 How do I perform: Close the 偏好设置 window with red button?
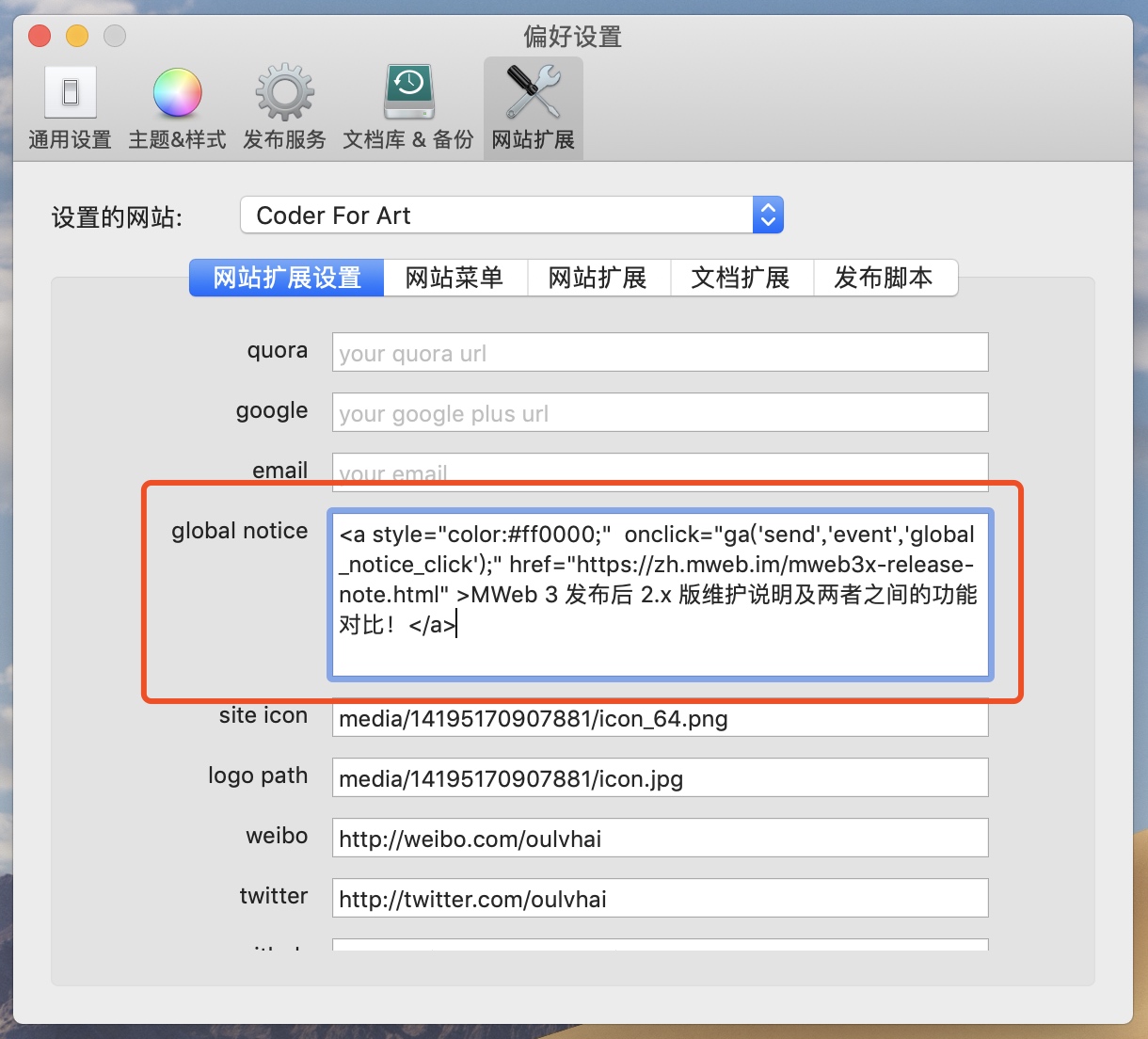pyautogui.click(x=40, y=37)
